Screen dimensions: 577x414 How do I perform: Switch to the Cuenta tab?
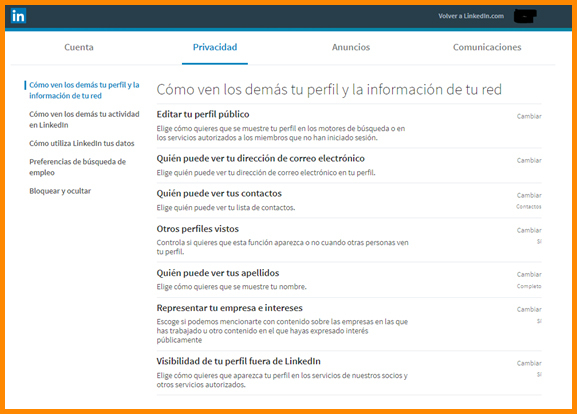click(79, 47)
